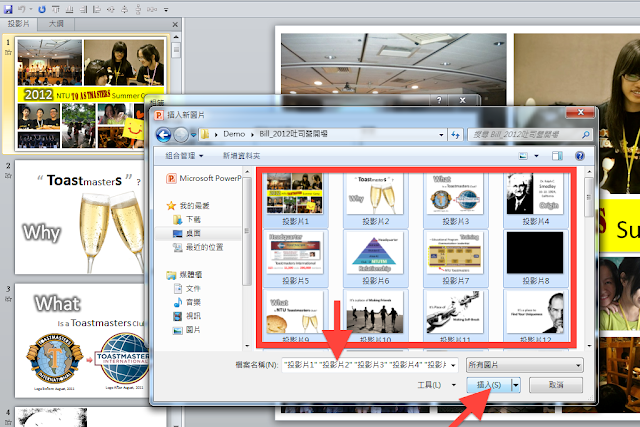Open Customize Quick Access Toolbar dropdown
The height and width of the screenshot is (427, 640).
point(166,9)
